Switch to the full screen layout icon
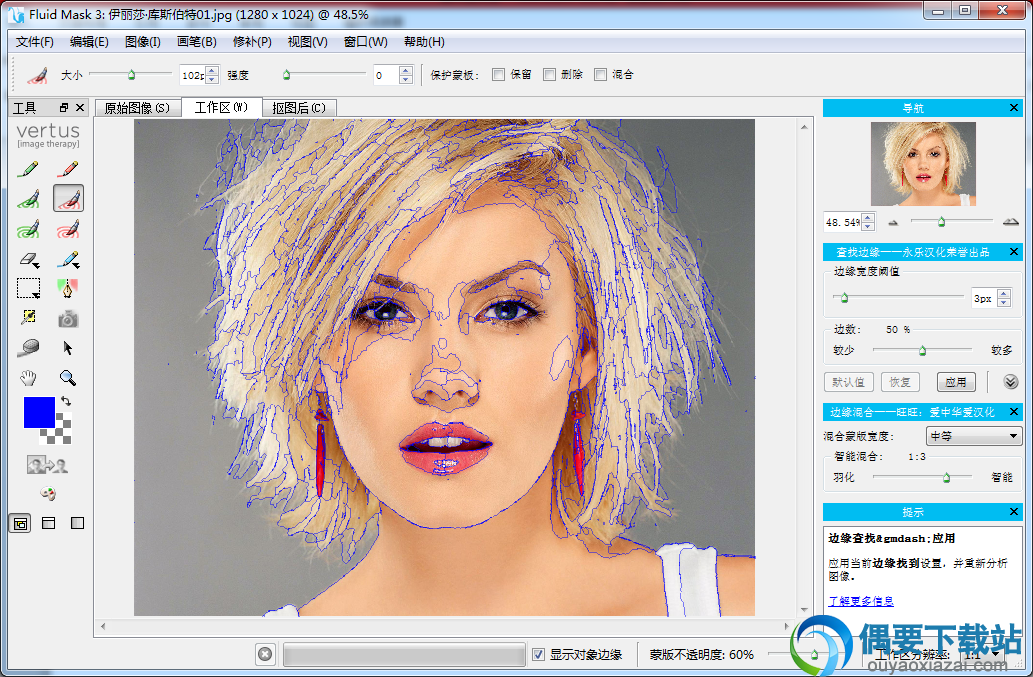The height and width of the screenshot is (677, 1033). [77, 523]
